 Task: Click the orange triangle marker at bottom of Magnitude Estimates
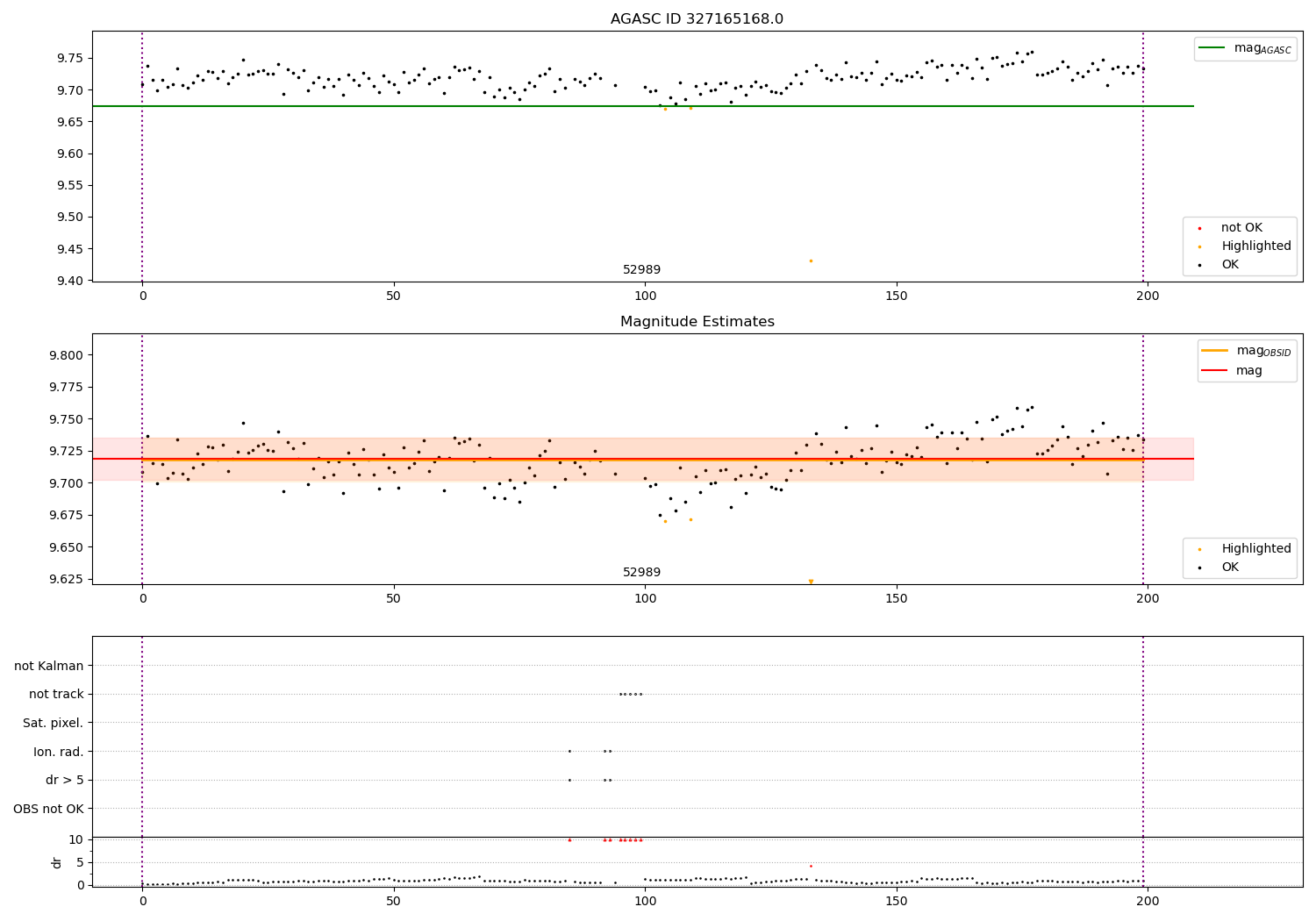pyautogui.click(x=811, y=582)
